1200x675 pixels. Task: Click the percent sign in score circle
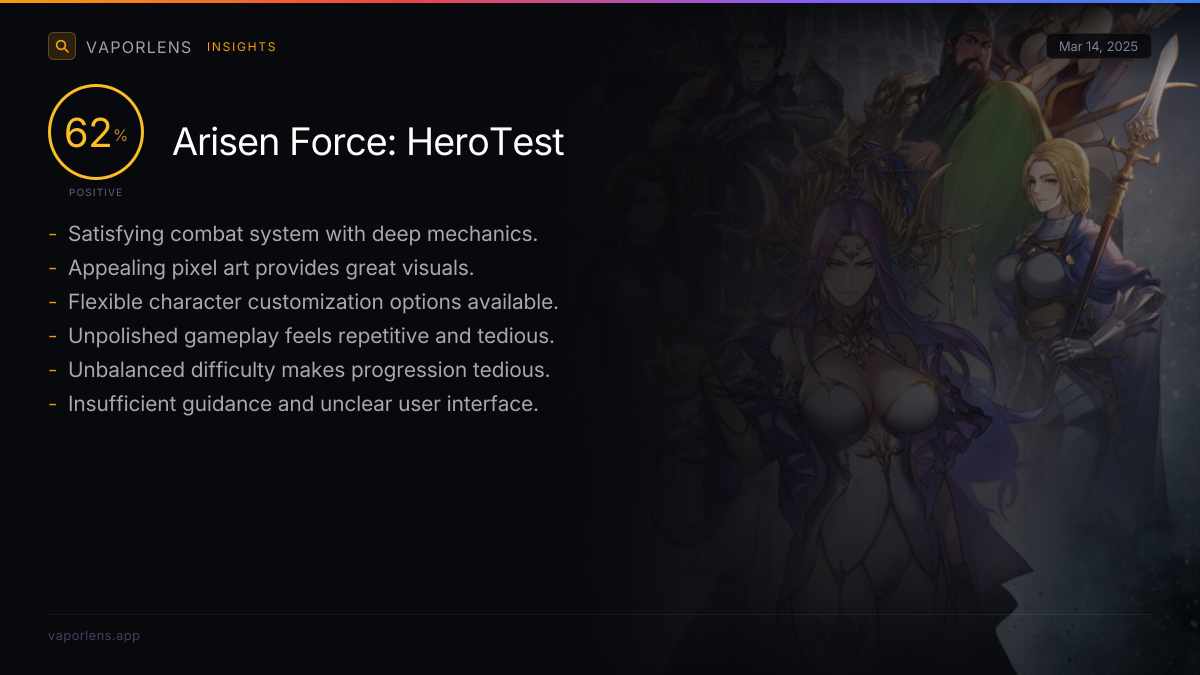click(121, 136)
